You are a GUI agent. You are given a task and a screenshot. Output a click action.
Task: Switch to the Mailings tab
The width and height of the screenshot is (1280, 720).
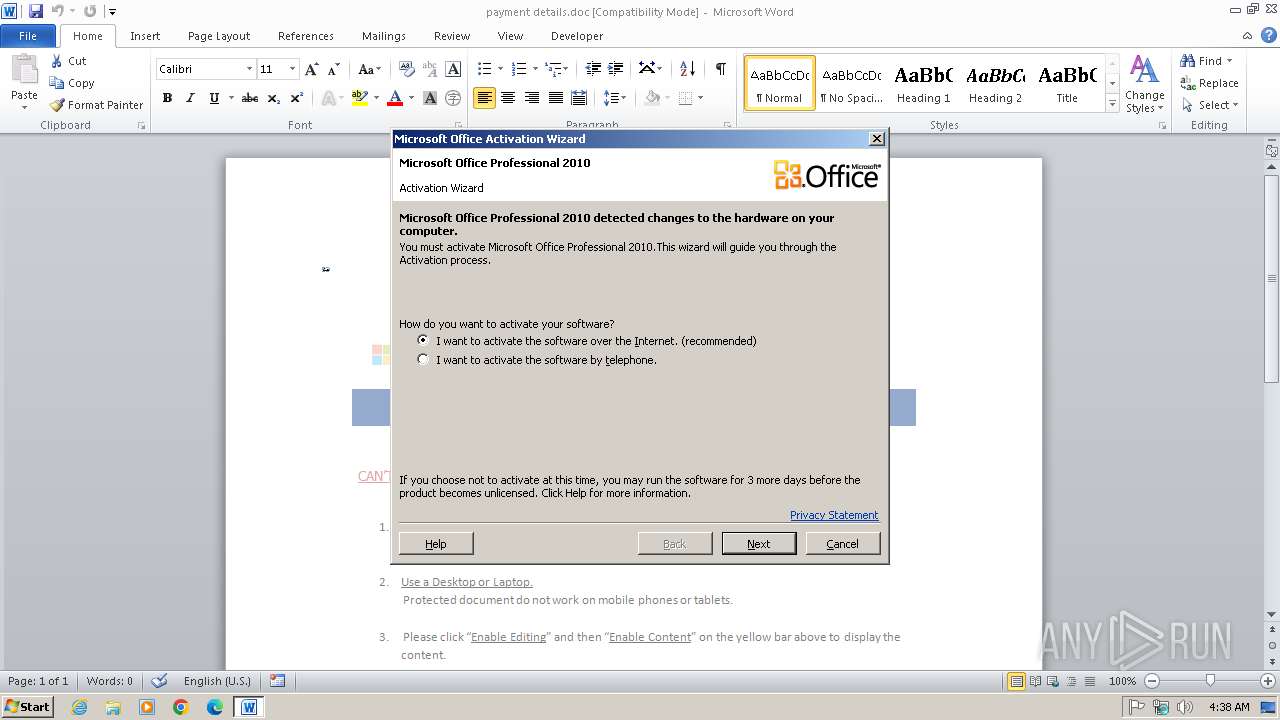pos(384,36)
